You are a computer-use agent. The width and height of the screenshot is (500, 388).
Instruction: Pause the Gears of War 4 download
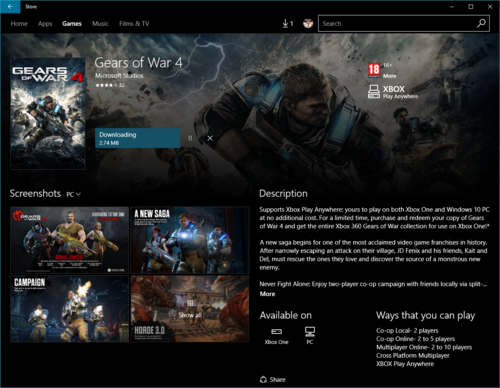pos(190,138)
